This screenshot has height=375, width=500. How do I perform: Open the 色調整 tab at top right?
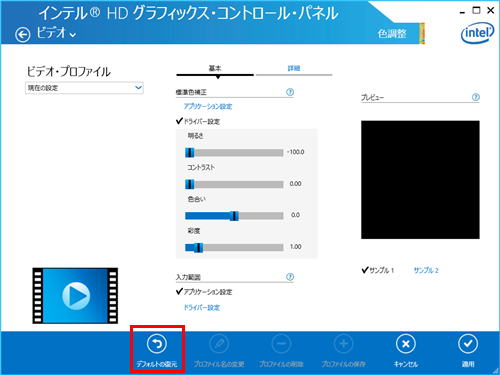coord(392,34)
